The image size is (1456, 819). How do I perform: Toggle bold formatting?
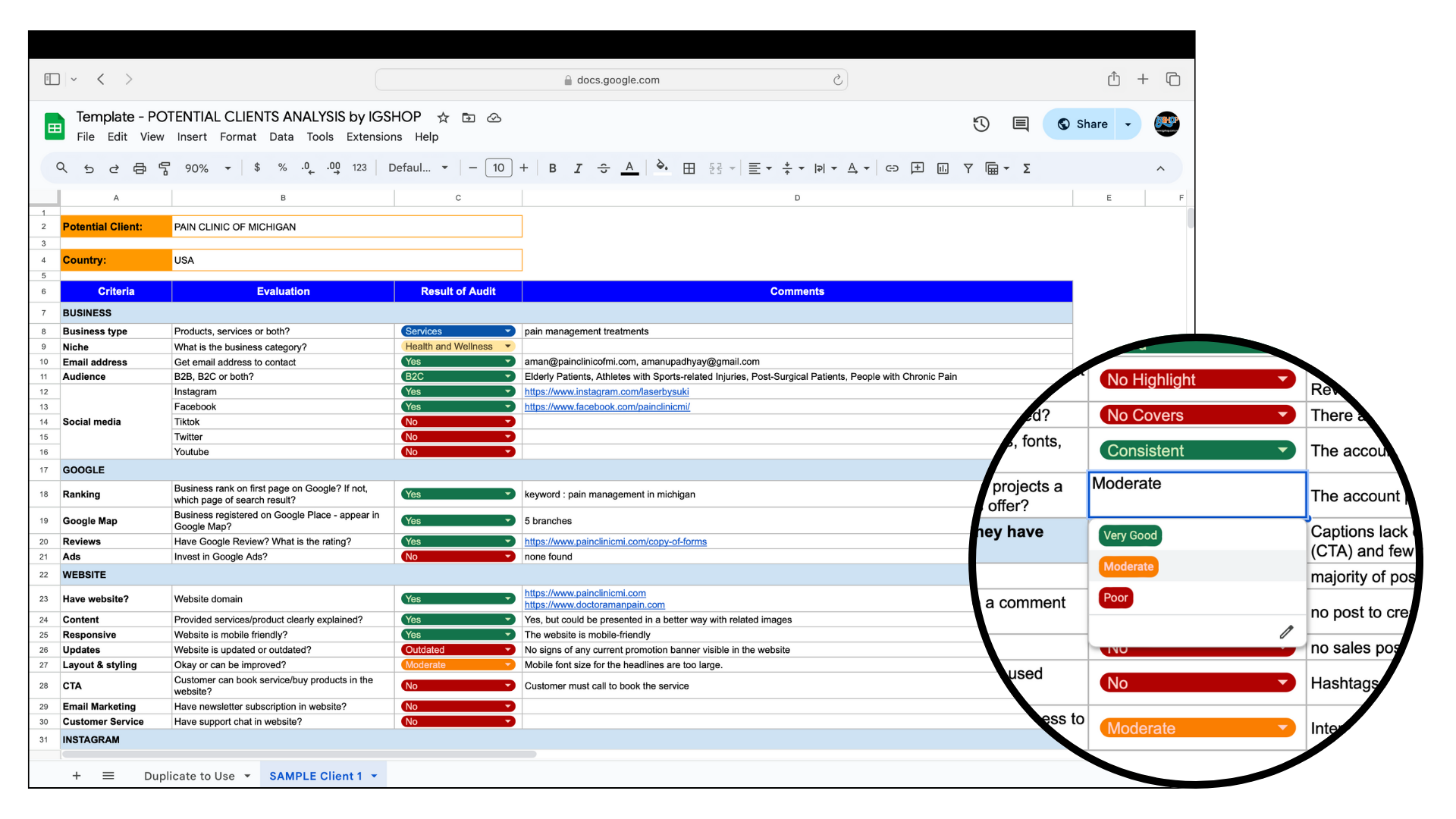553,168
